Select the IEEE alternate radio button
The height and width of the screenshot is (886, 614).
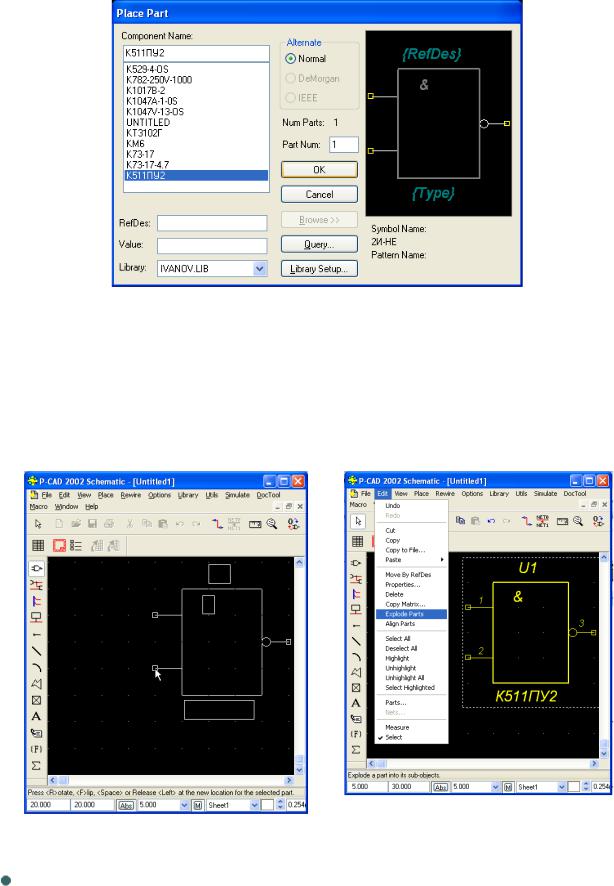point(290,98)
